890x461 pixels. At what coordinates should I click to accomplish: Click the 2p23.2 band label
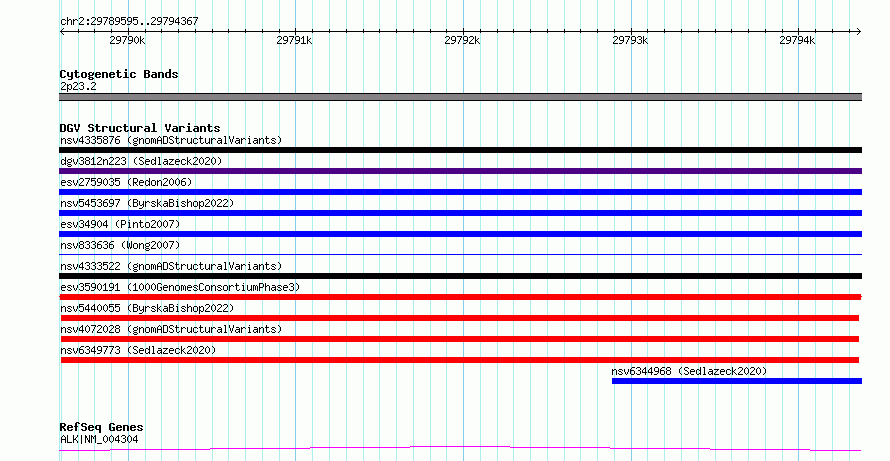[78, 86]
